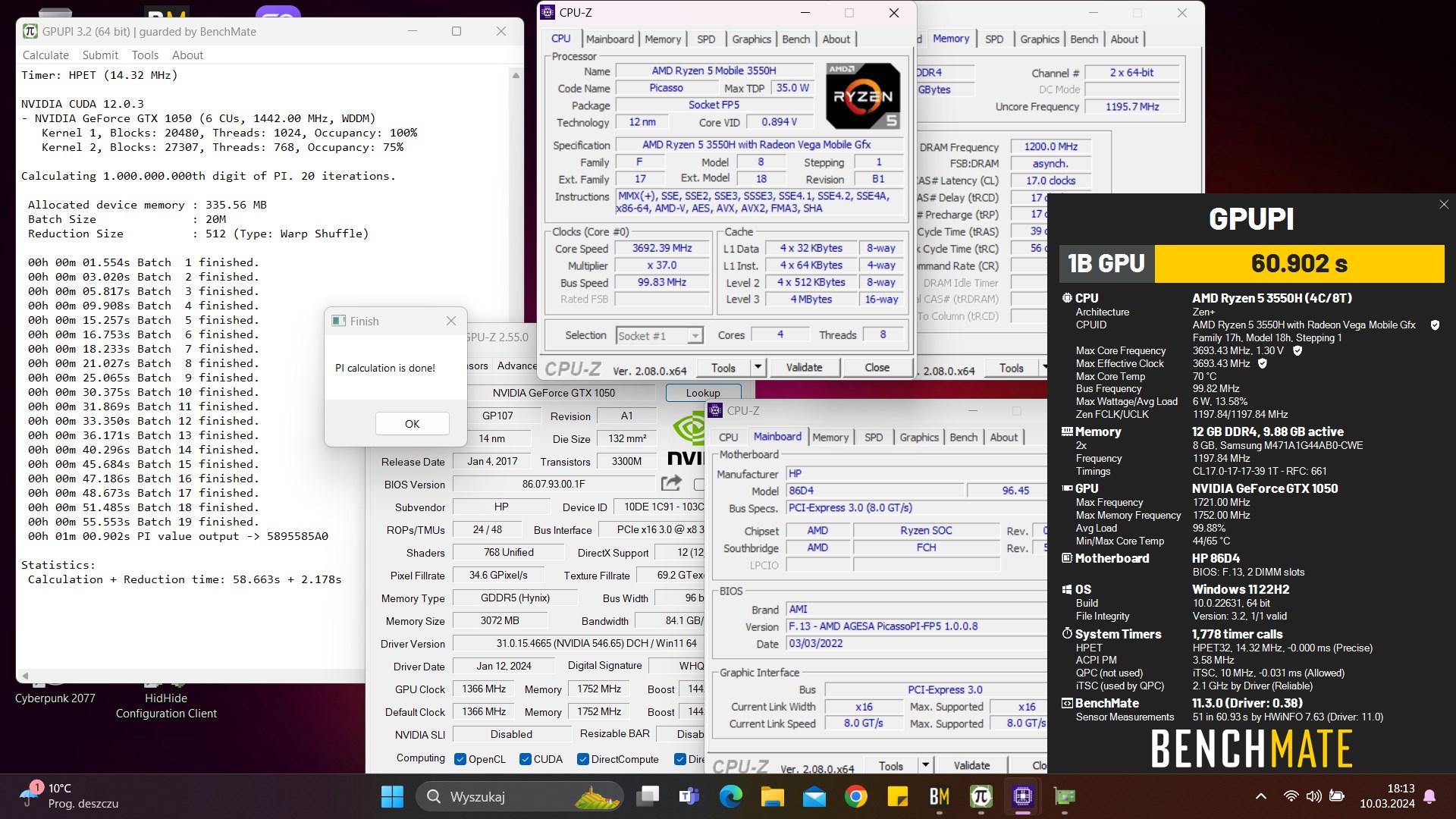Open Microsoft Edge from the taskbar
Viewport: 1456px width, 819px height.
tap(731, 796)
